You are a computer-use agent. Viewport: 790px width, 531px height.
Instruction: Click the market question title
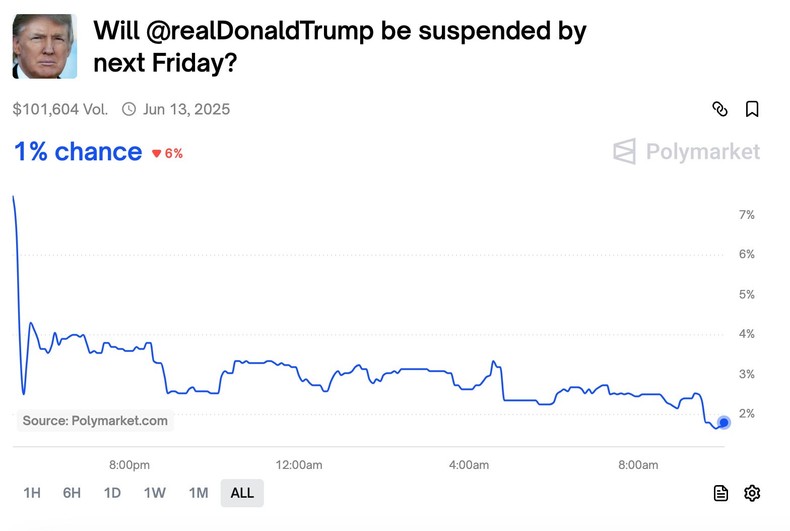(x=340, y=46)
